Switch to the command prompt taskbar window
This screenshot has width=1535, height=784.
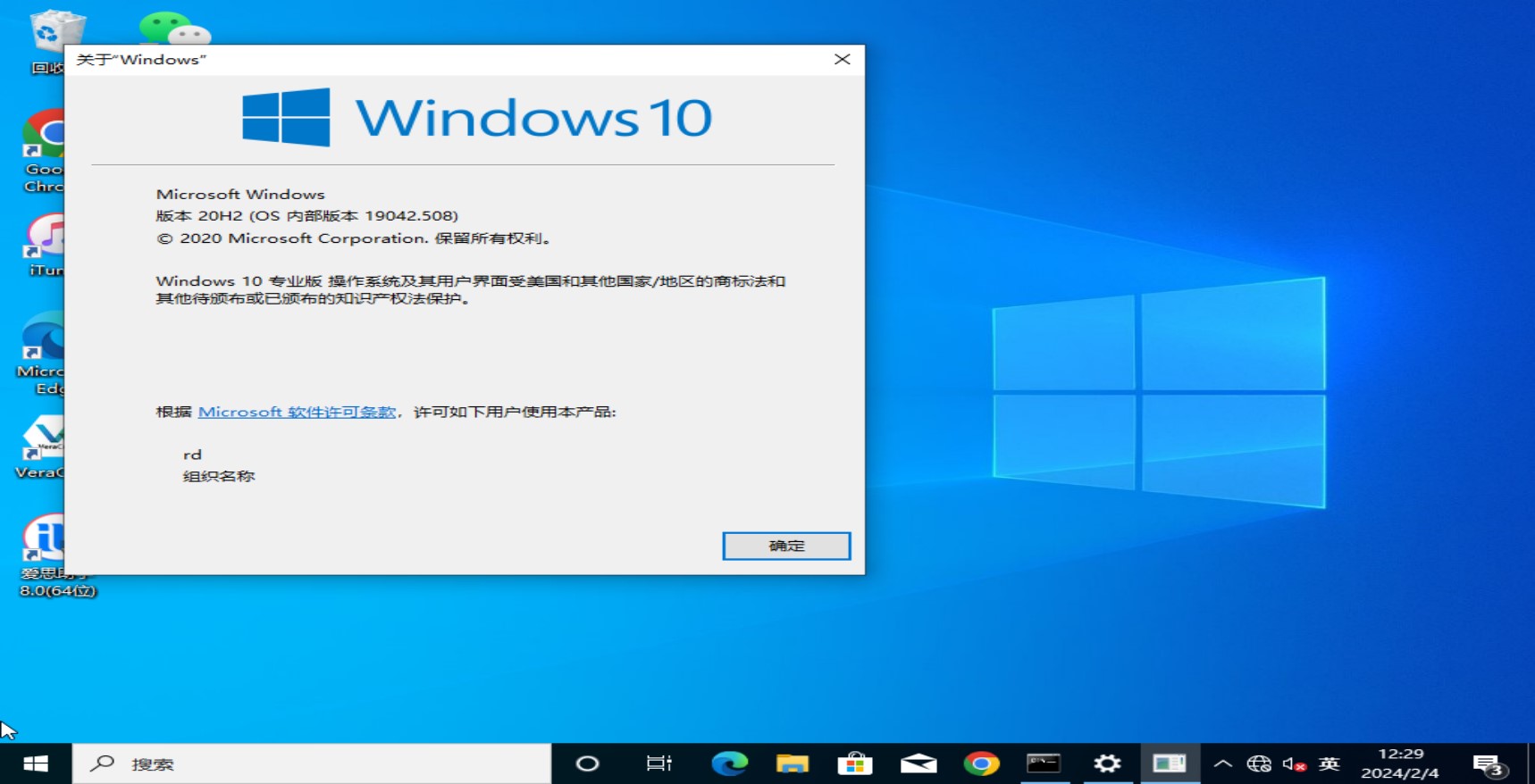click(1044, 763)
